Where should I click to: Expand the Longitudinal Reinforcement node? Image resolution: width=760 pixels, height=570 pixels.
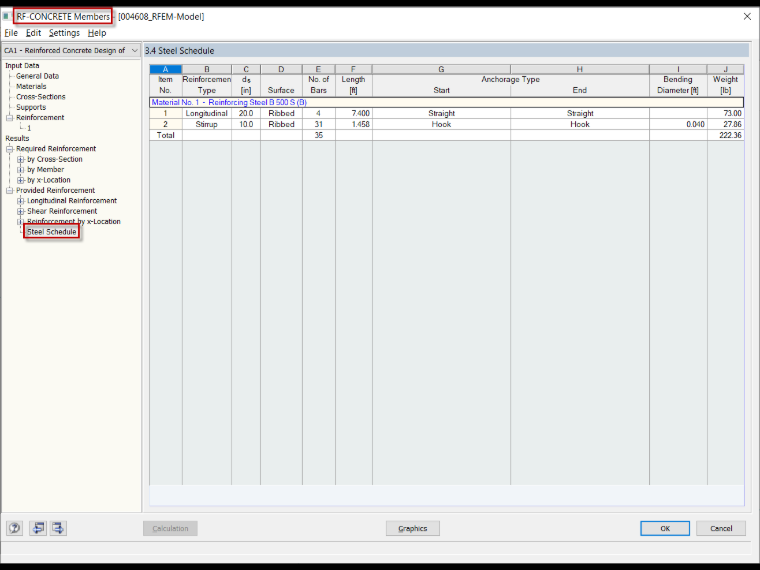click(20, 201)
